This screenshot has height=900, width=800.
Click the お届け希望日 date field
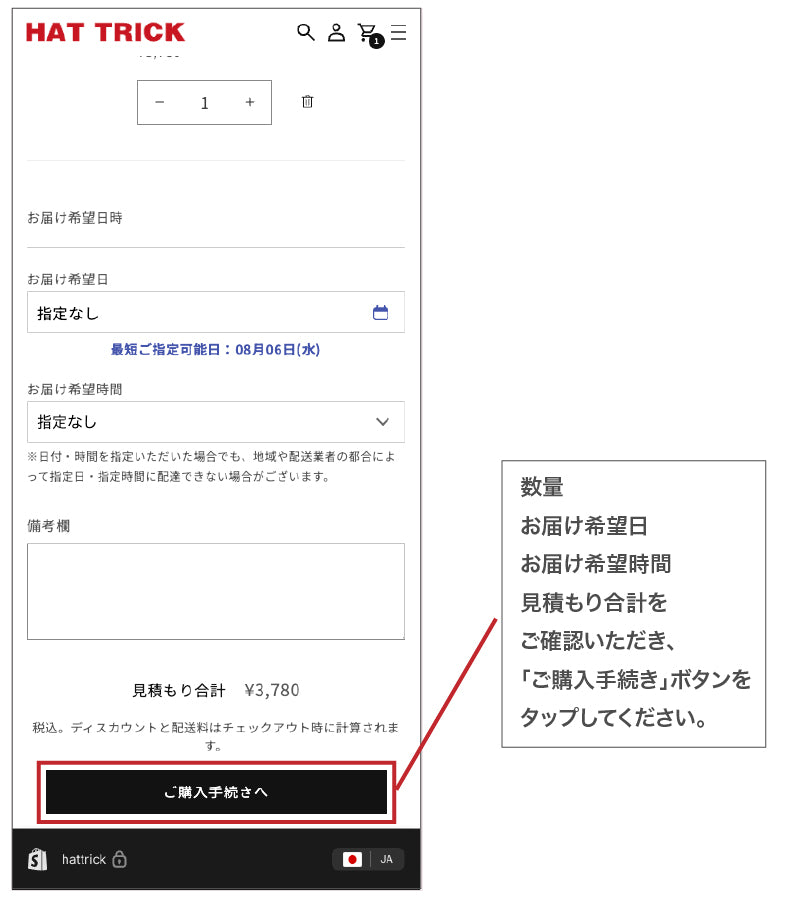tap(216, 312)
